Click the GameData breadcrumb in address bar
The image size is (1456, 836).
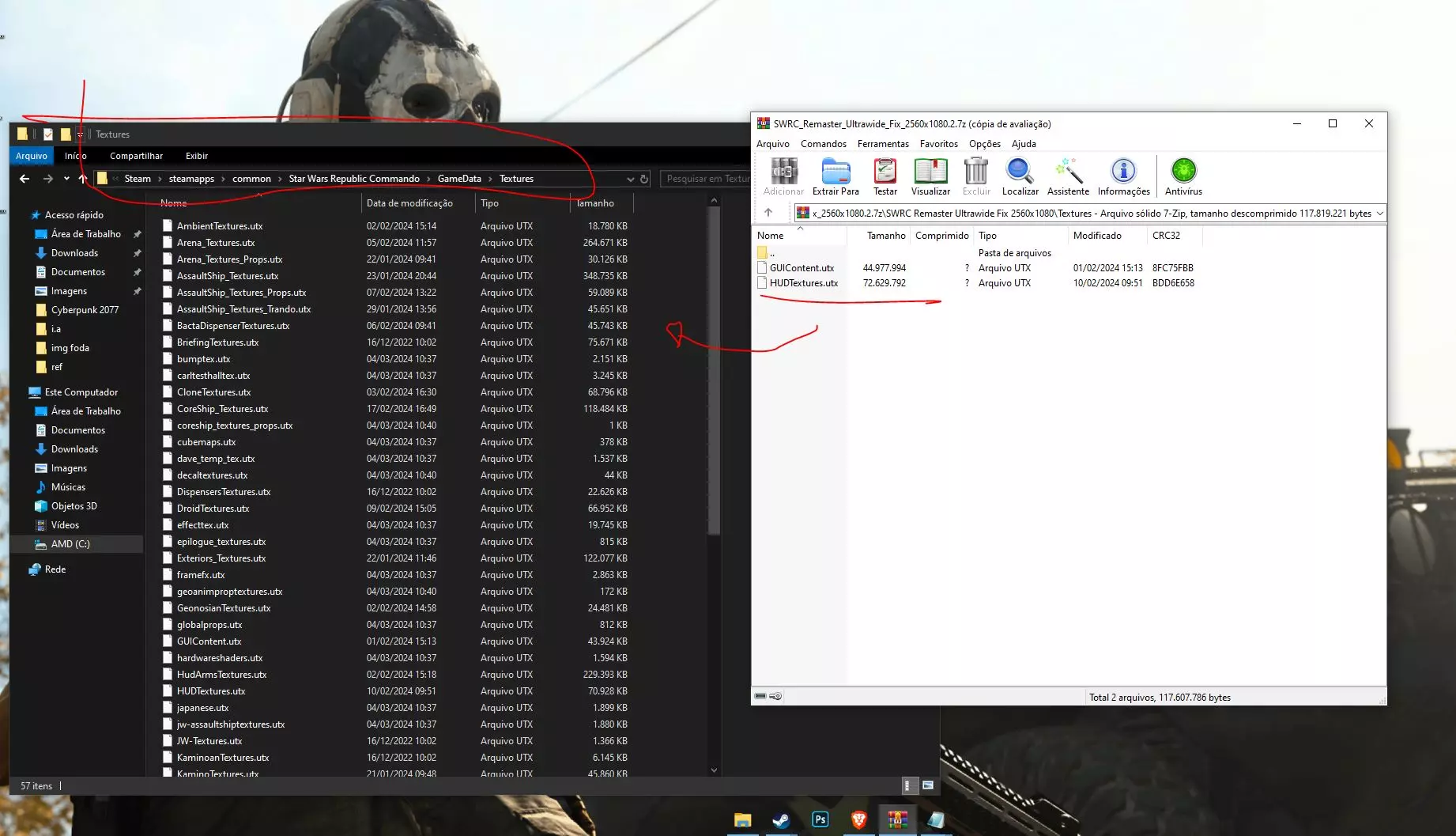(x=459, y=179)
